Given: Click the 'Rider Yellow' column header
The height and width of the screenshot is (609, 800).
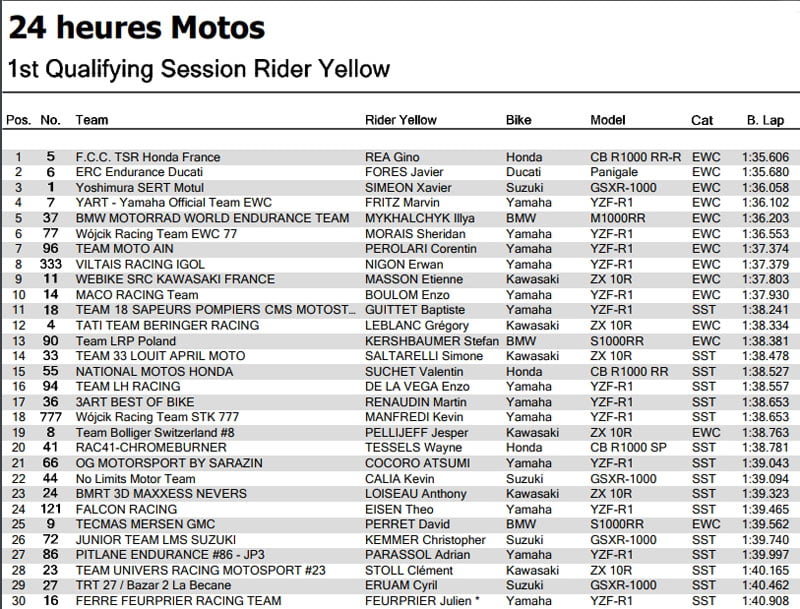Looking at the screenshot, I should [x=400, y=120].
